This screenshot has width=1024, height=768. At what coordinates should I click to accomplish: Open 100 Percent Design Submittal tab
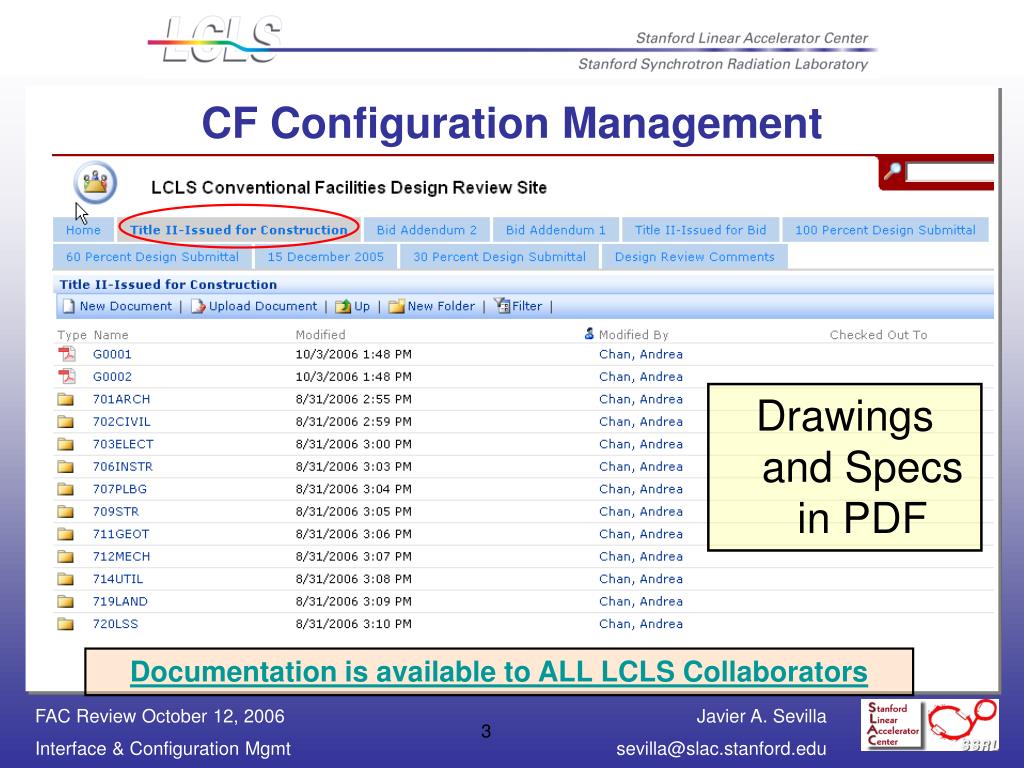(885, 230)
